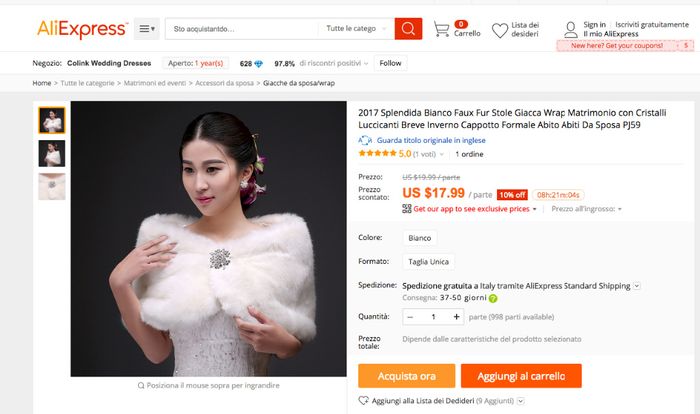Open the shopping cart icon
This screenshot has height=414, width=700.
point(442,29)
